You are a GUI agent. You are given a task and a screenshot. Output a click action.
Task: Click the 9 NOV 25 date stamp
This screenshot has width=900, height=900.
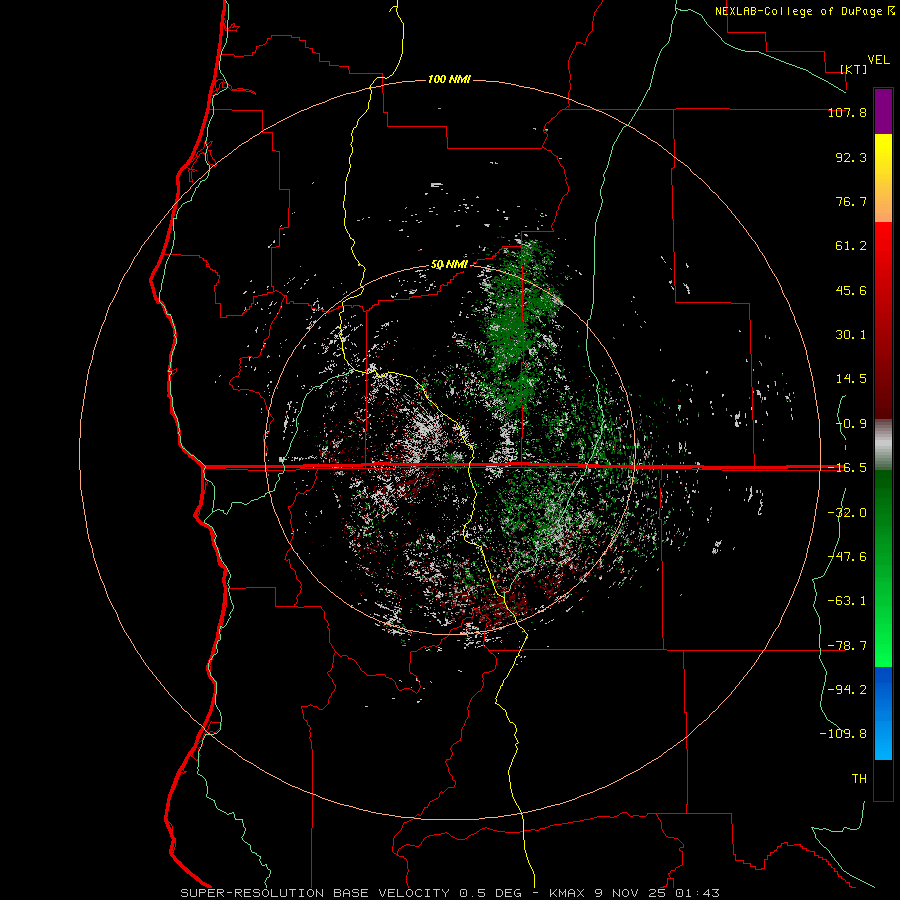tap(630, 893)
